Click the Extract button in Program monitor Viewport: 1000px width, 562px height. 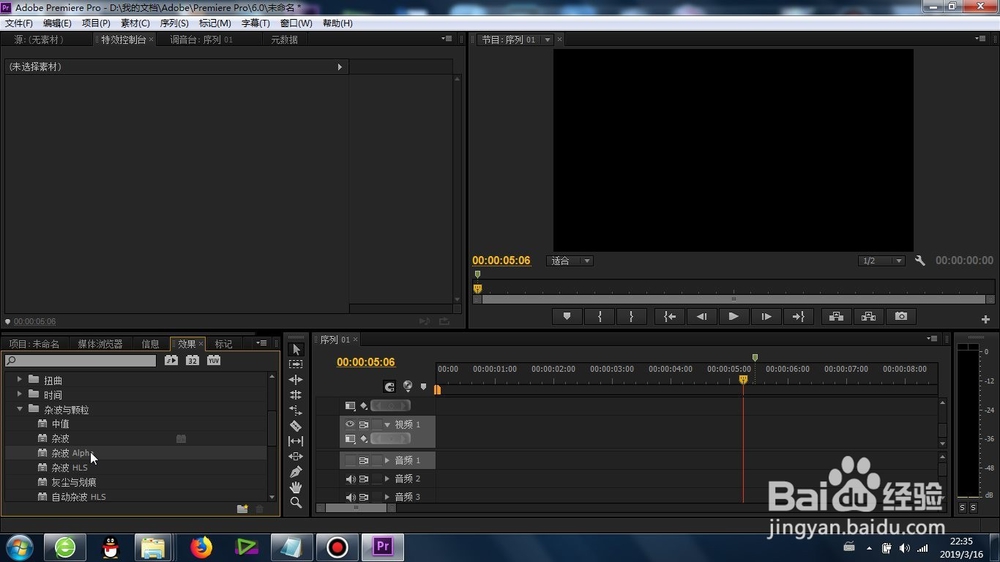(x=869, y=316)
